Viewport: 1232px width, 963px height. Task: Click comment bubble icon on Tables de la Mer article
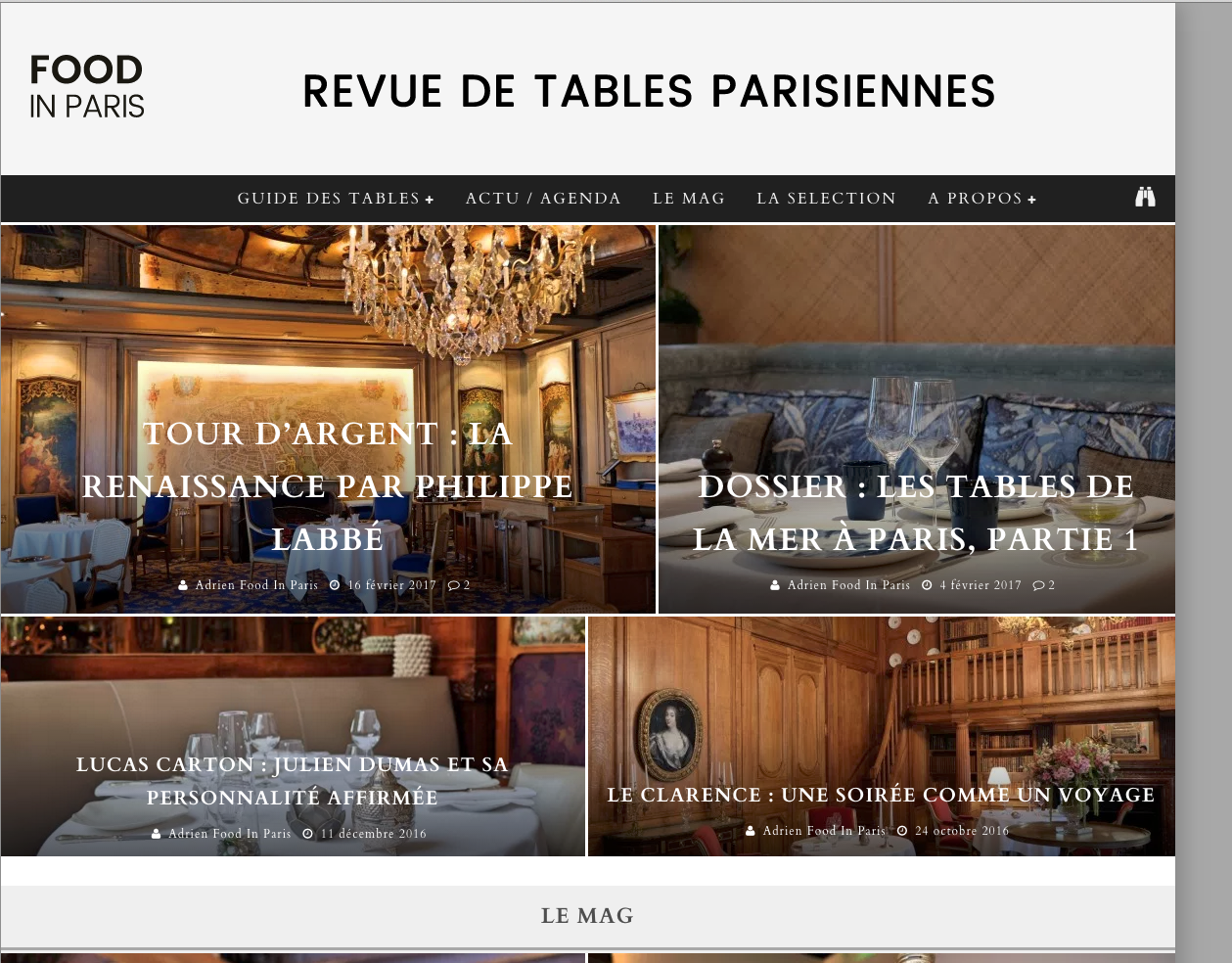point(1038,585)
